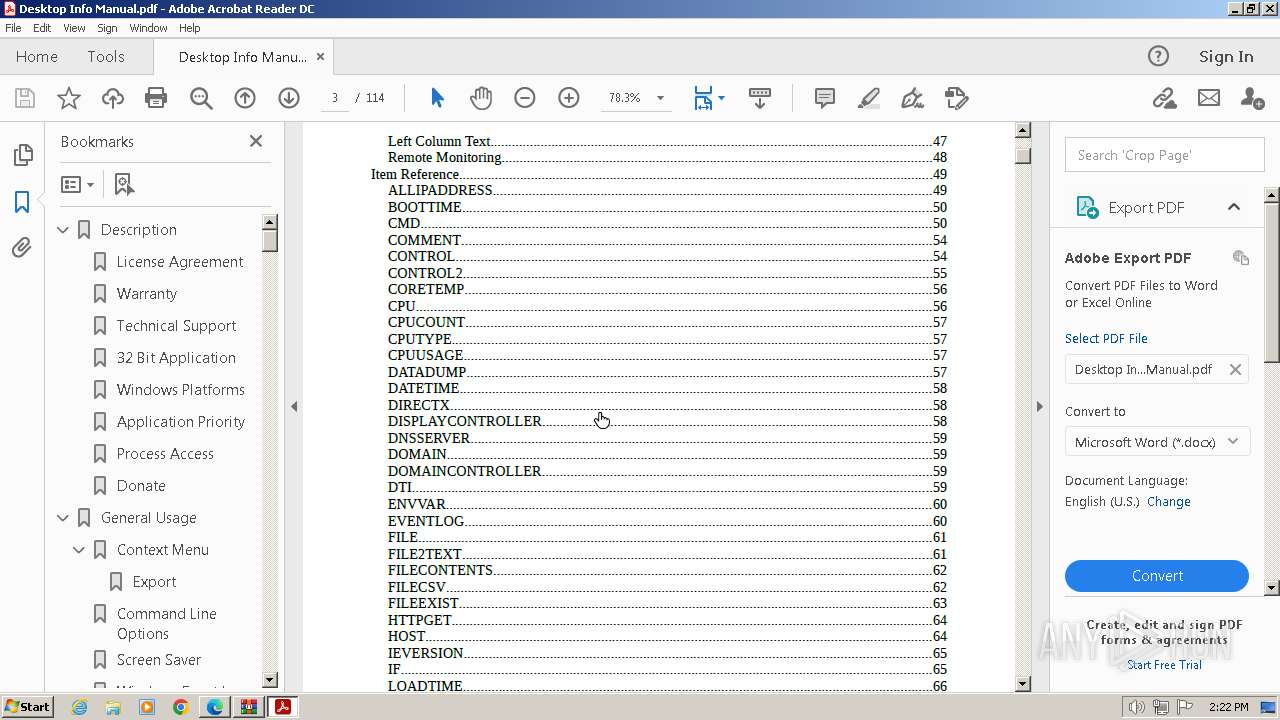This screenshot has height=720, width=1280.
Task: Collapse the Context Menu bookmark
Action: (79, 550)
